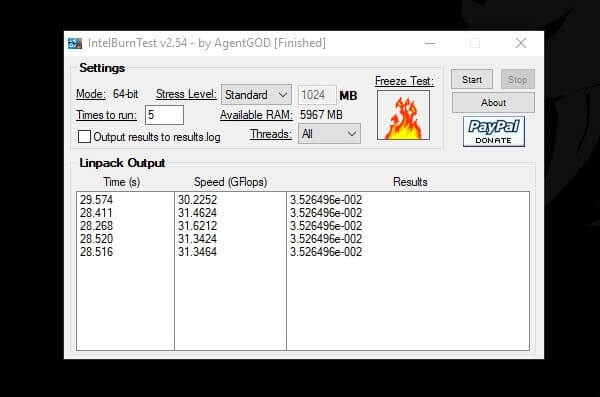Select the 28.516 time entry
The width and height of the screenshot is (600, 397).
tap(96, 252)
